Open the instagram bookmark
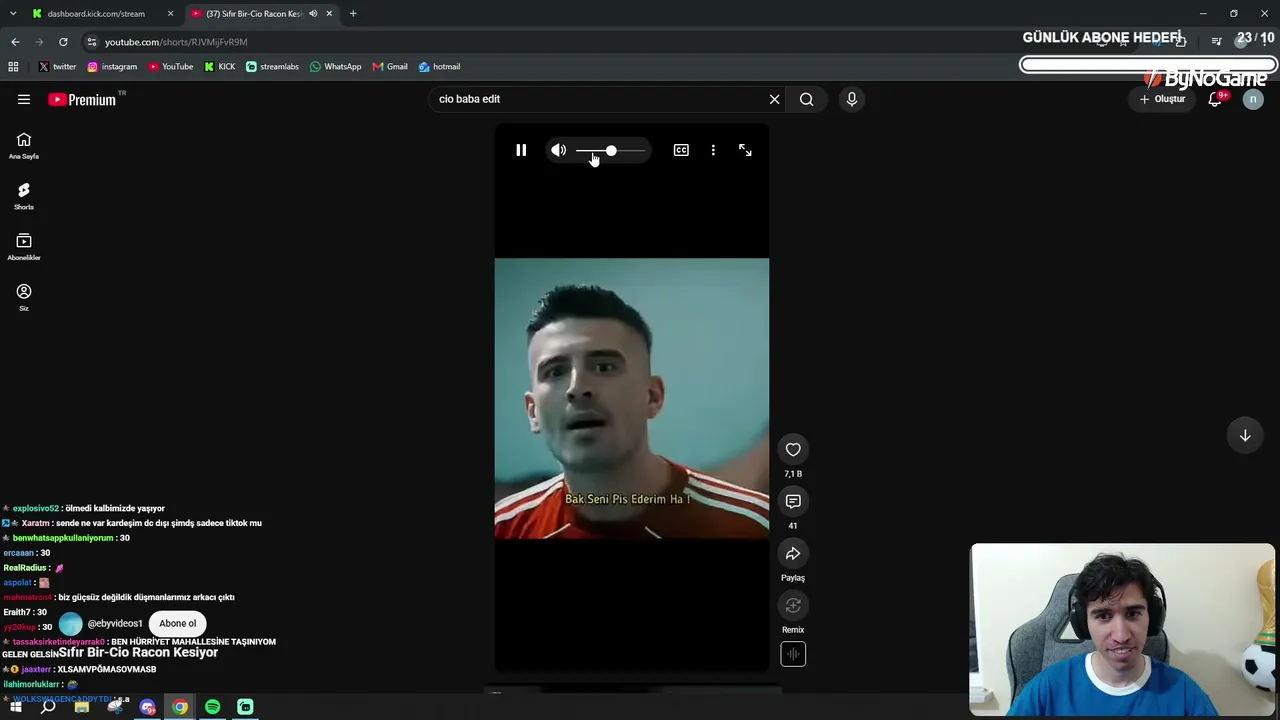The image size is (1280, 720). click(112, 67)
